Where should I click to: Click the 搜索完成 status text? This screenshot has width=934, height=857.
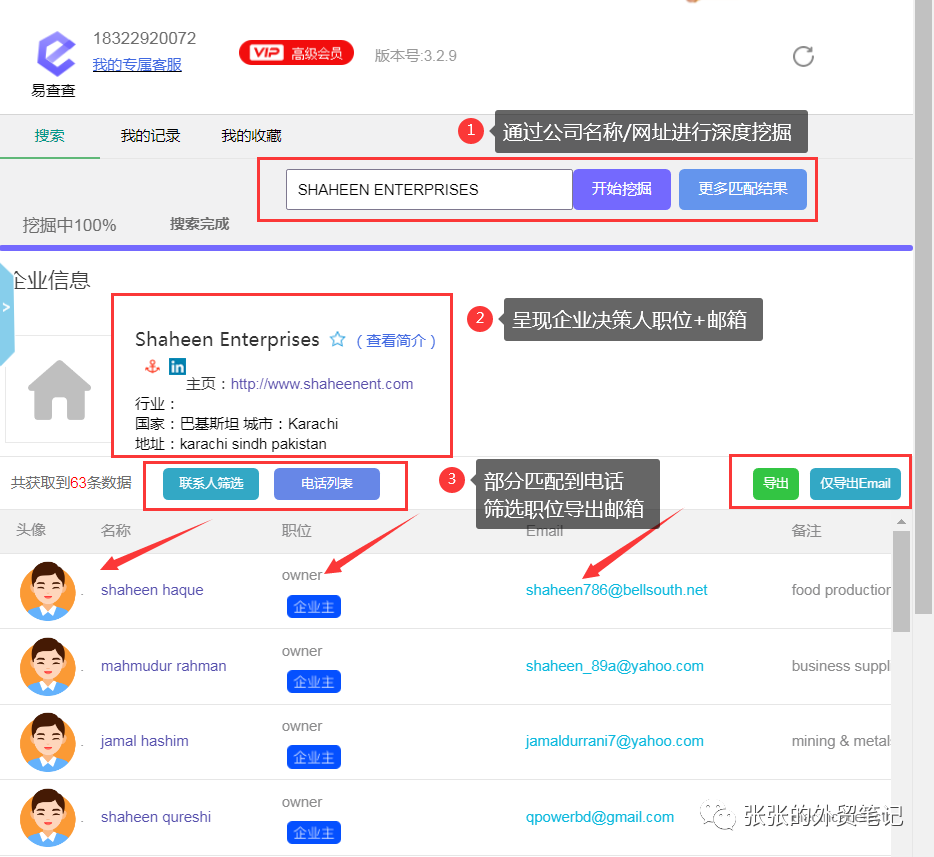(200, 224)
